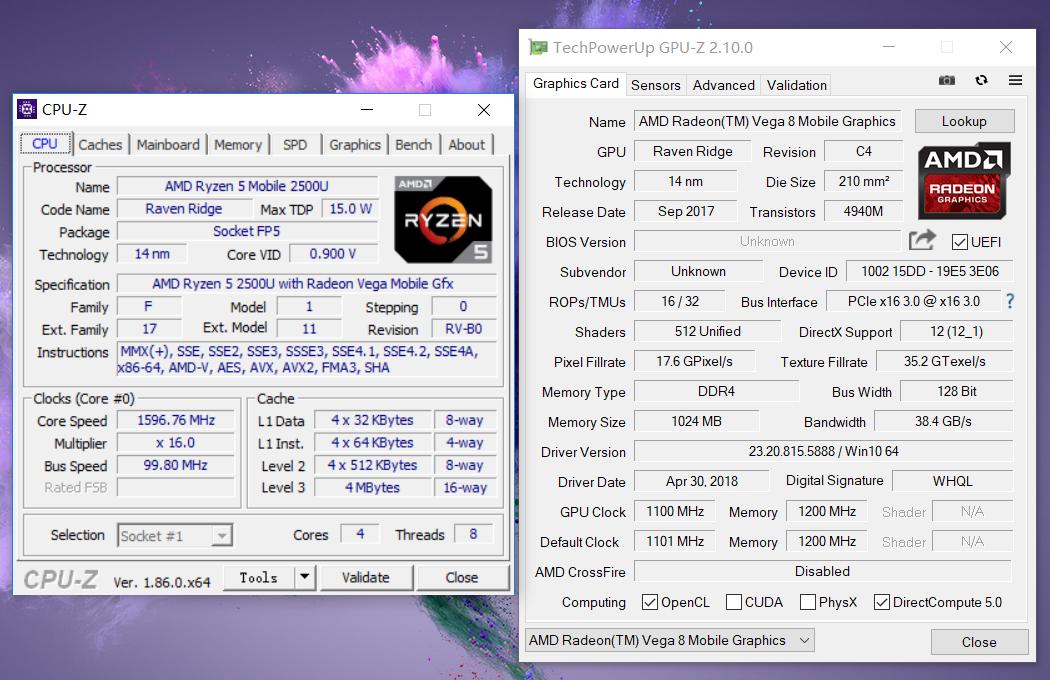The image size is (1050, 680).
Task: Switch to the Sensors tab
Action: click(656, 85)
